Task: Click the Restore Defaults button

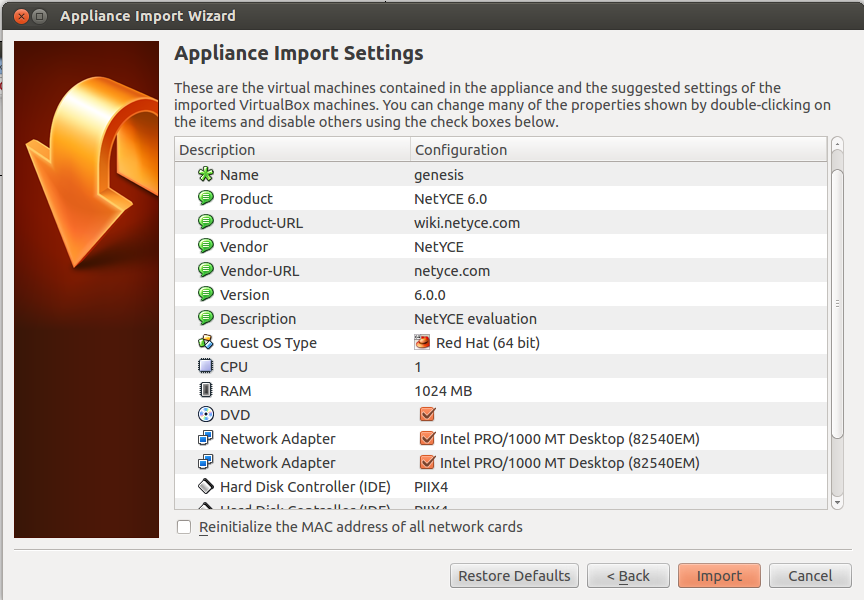Action: pyautogui.click(x=514, y=576)
